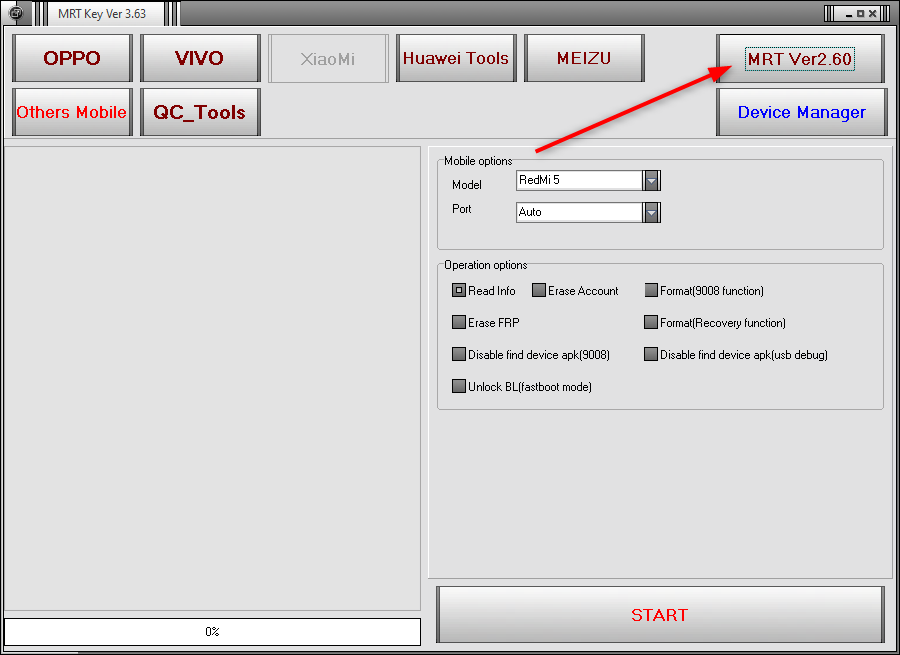This screenshot has width=900, height=655.
Task: Click the Operation options group label
Action: [x=486, y=265]
